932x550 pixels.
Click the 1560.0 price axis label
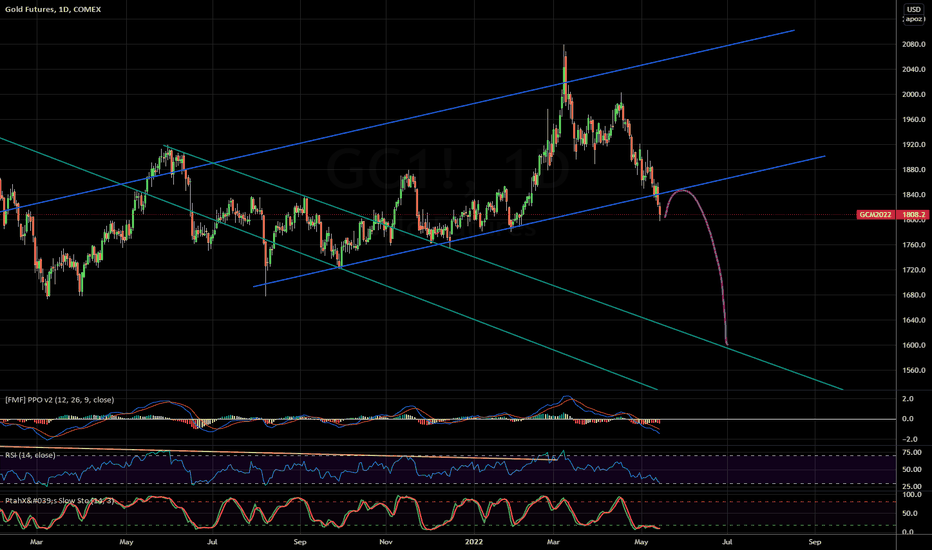point(914,370)
